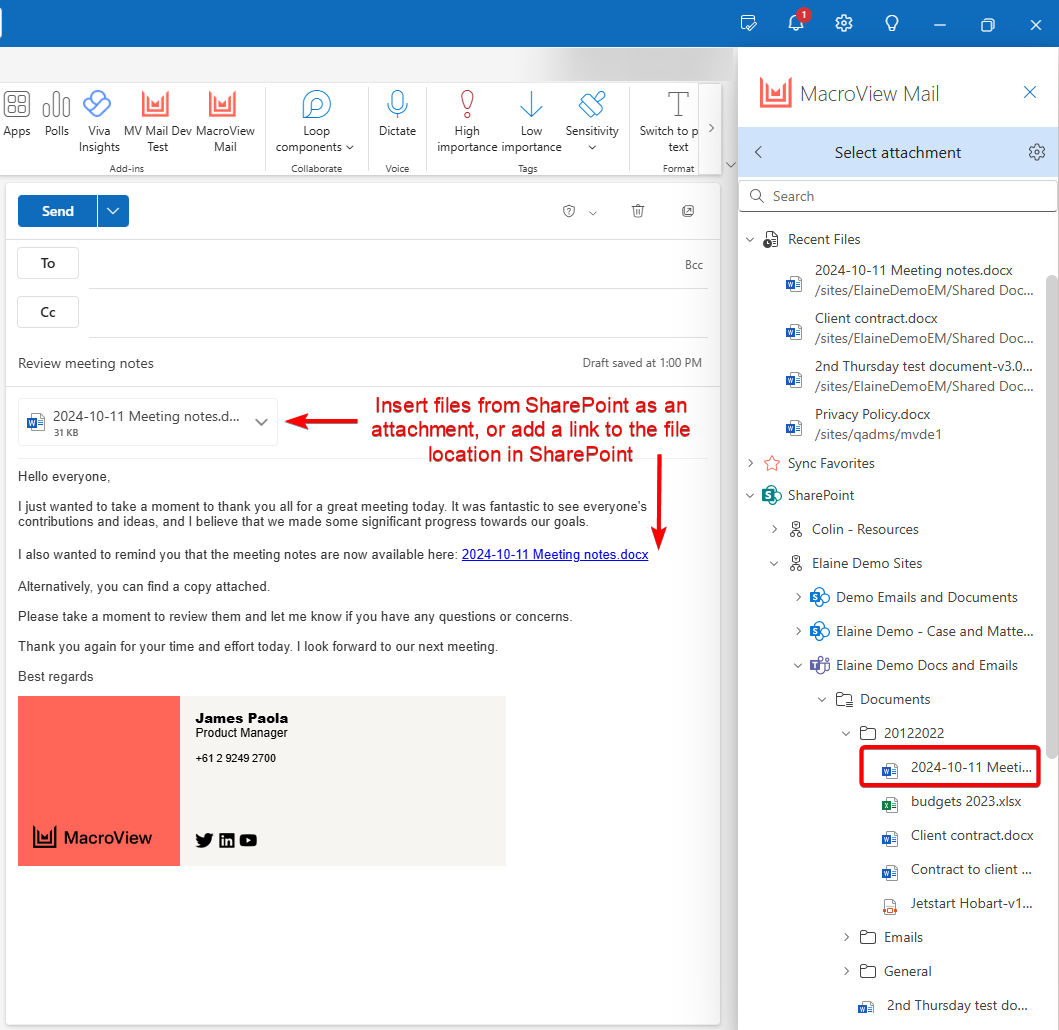The width and height of the screenshot is (1059, 1030).
Task: Open the Polls add-in icon
Action: pos(56,110)
